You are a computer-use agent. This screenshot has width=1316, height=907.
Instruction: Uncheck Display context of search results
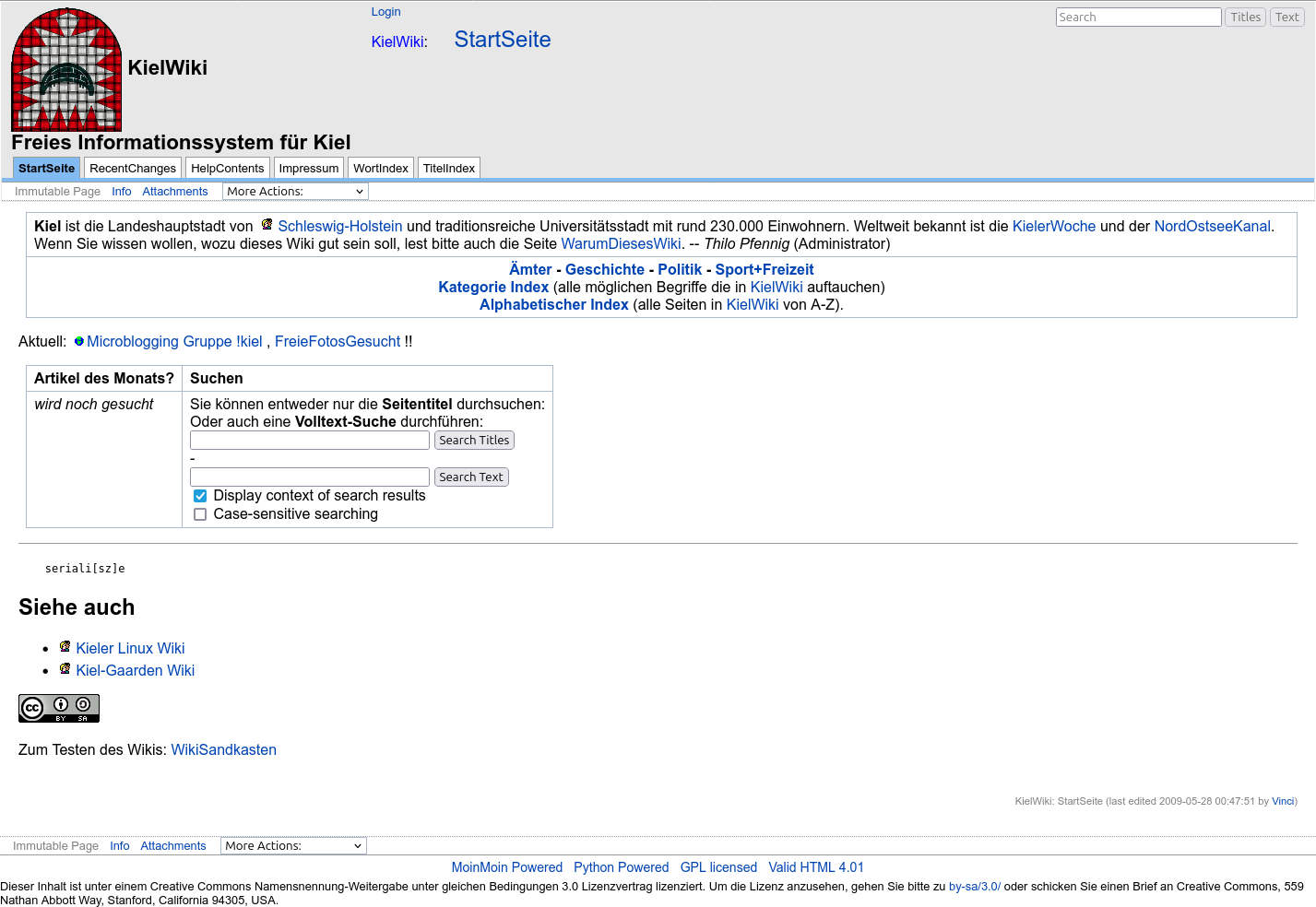pyautogui.click(x=200, y=496)
